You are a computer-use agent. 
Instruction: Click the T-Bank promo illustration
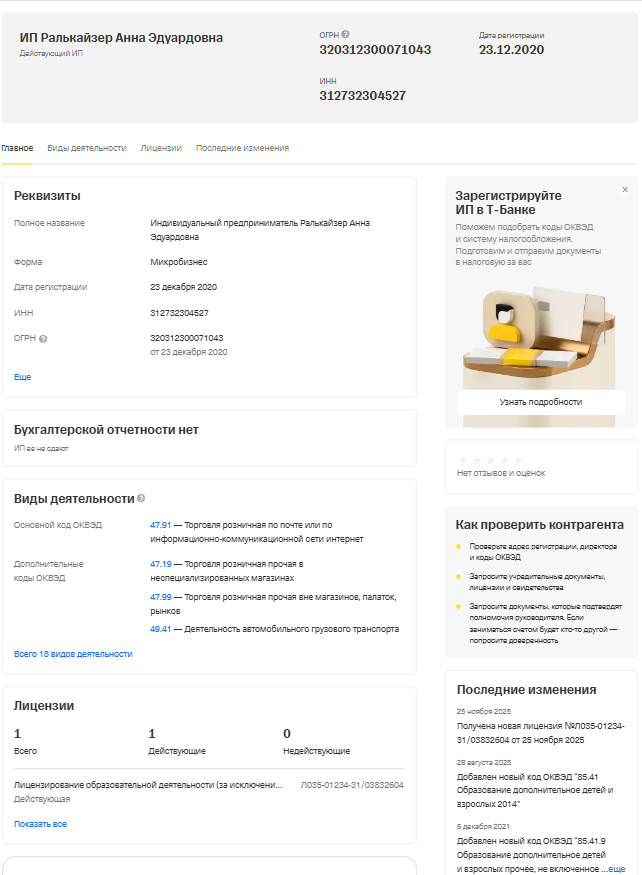[x=541, y=332]
